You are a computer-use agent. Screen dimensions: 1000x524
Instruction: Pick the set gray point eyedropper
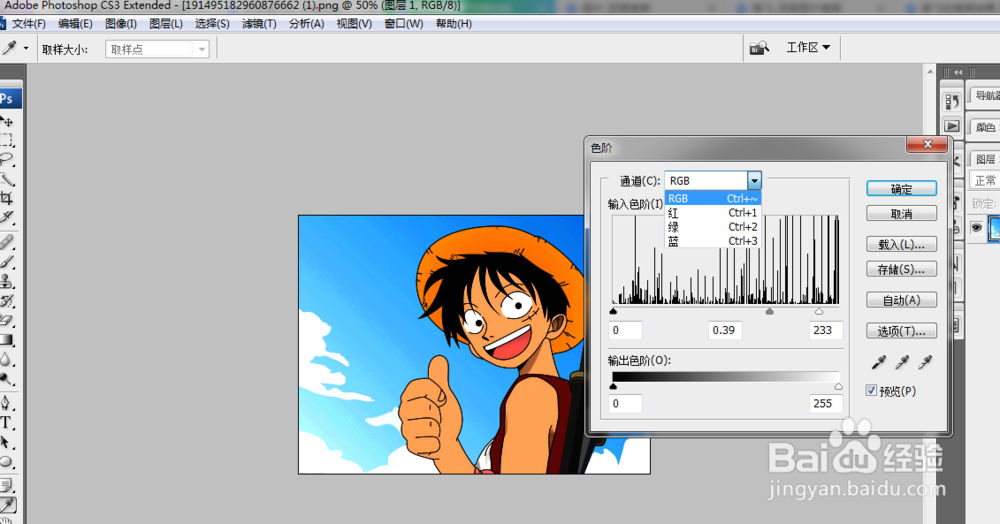(x=902, y=363)
